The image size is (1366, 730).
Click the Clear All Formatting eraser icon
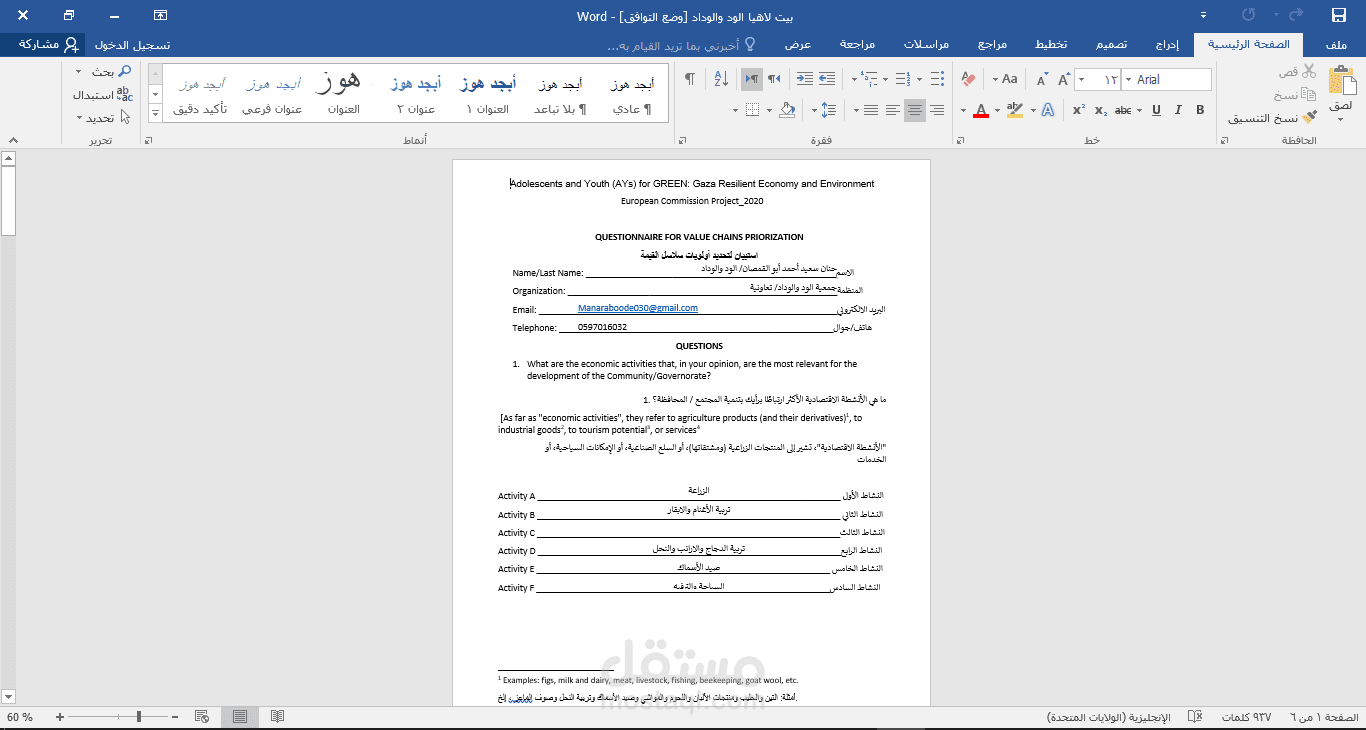pos(969,79)
